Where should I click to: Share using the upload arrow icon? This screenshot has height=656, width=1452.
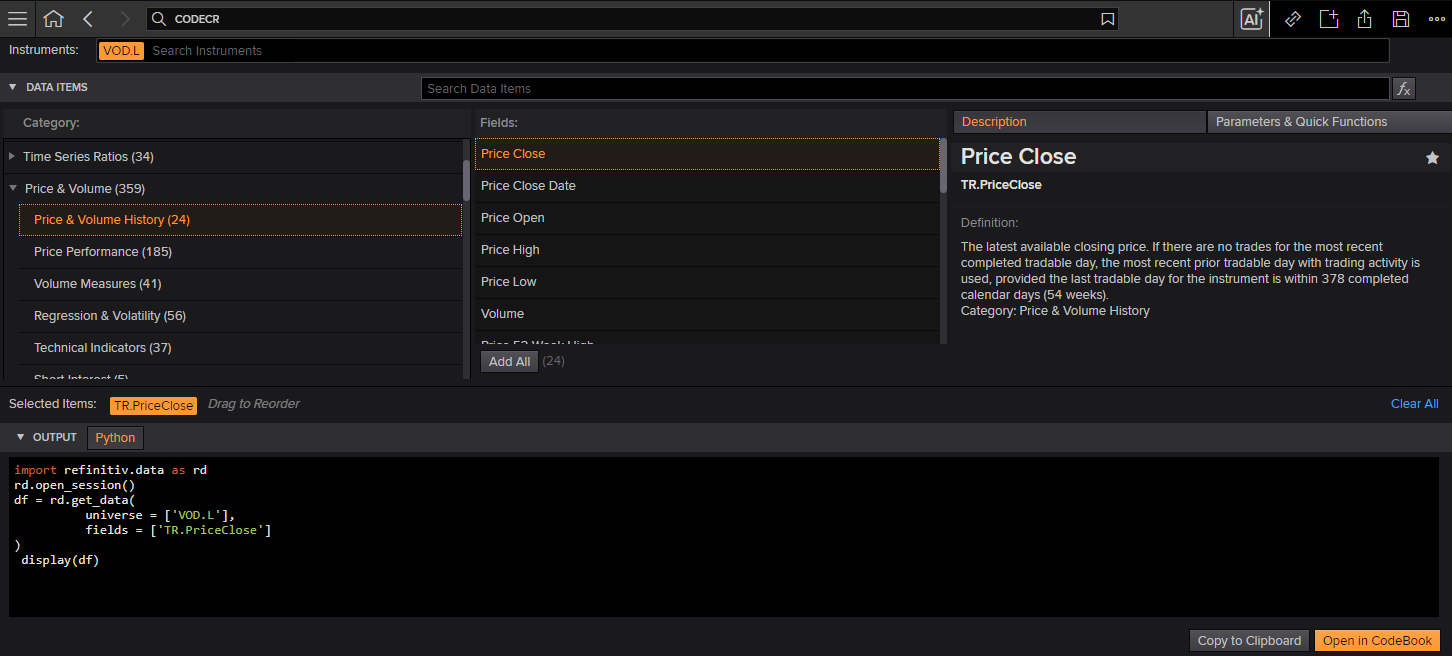coord(1364,19)
